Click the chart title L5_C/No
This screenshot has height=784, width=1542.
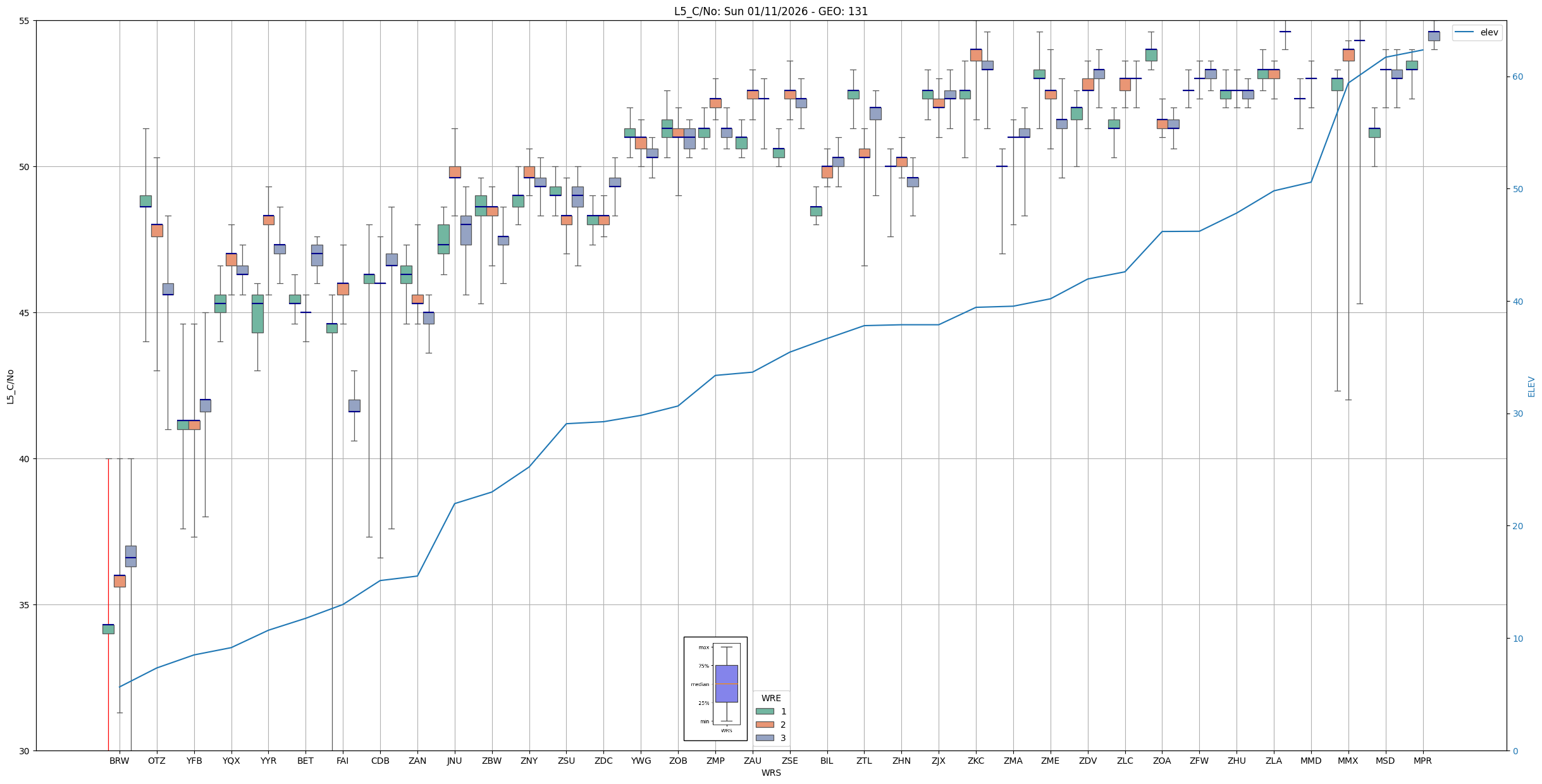pos(770,11)
